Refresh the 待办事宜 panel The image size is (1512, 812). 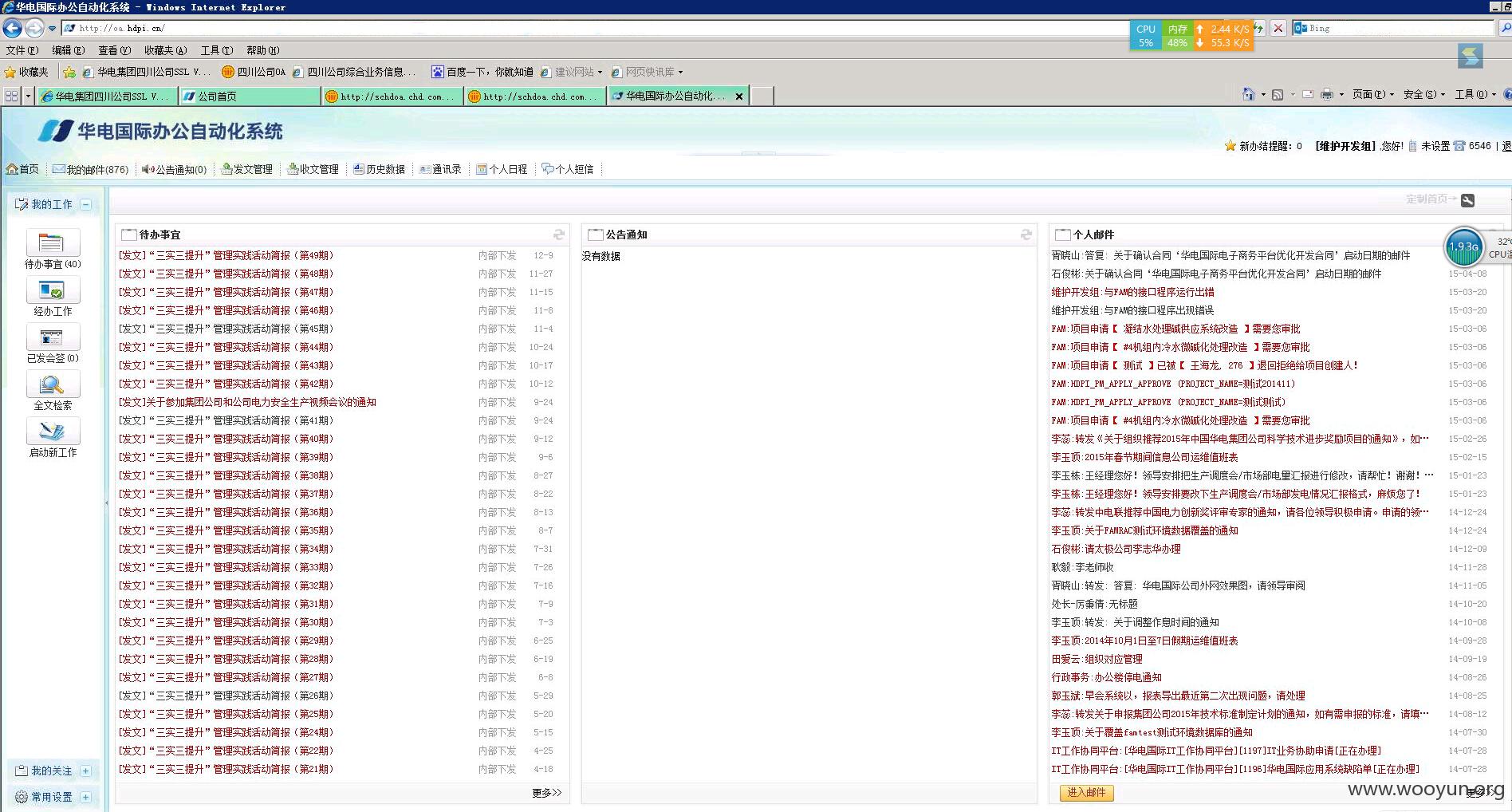[559, 235]
